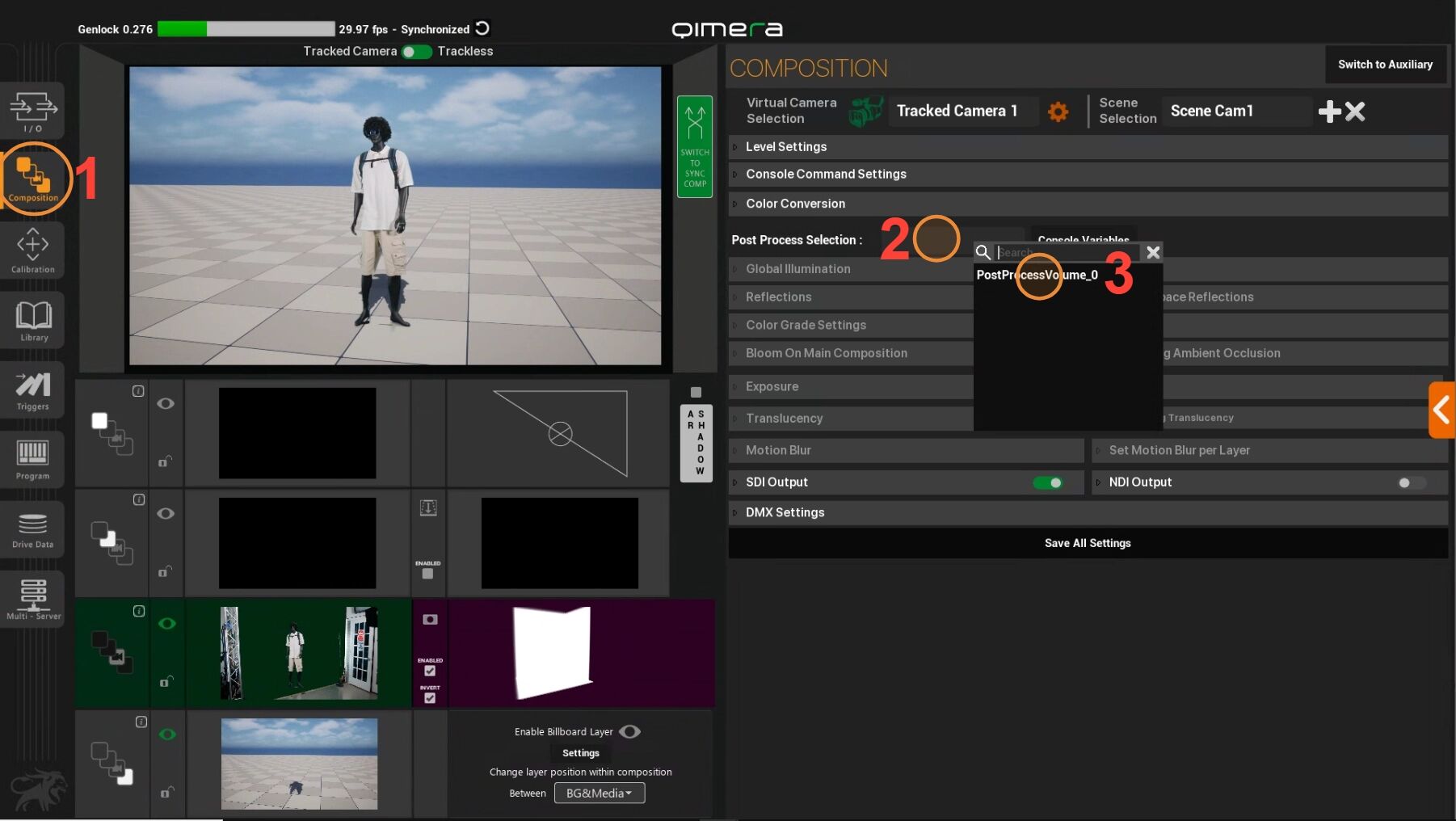Click Switch to Auxiliary button

tap(1384, 65)
